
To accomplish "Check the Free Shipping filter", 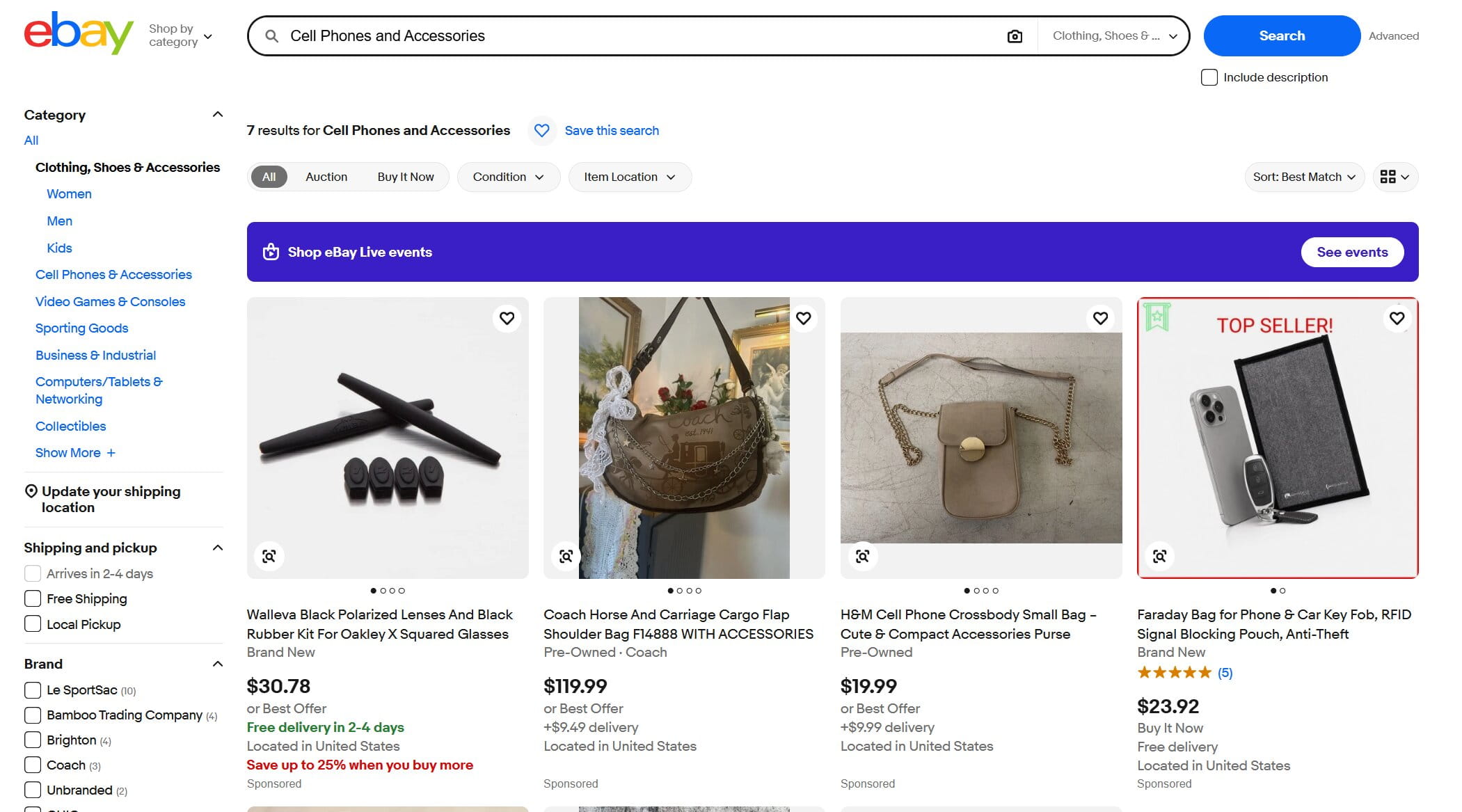I will [x=33, y=598].
